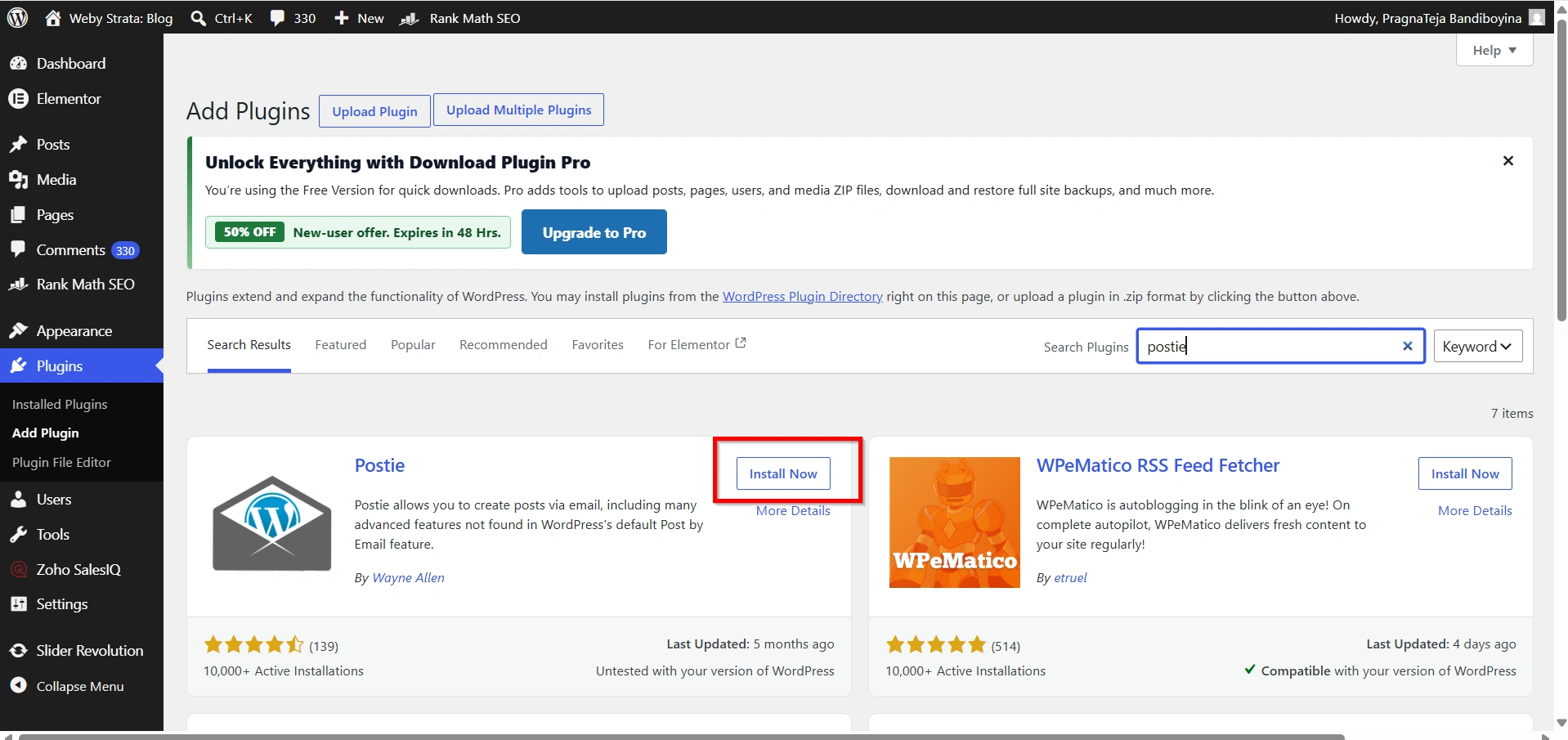Viewport: 1568px width, 740px height.
Task: Click Upload Multiple Plugins button
Action: point(518,110)
